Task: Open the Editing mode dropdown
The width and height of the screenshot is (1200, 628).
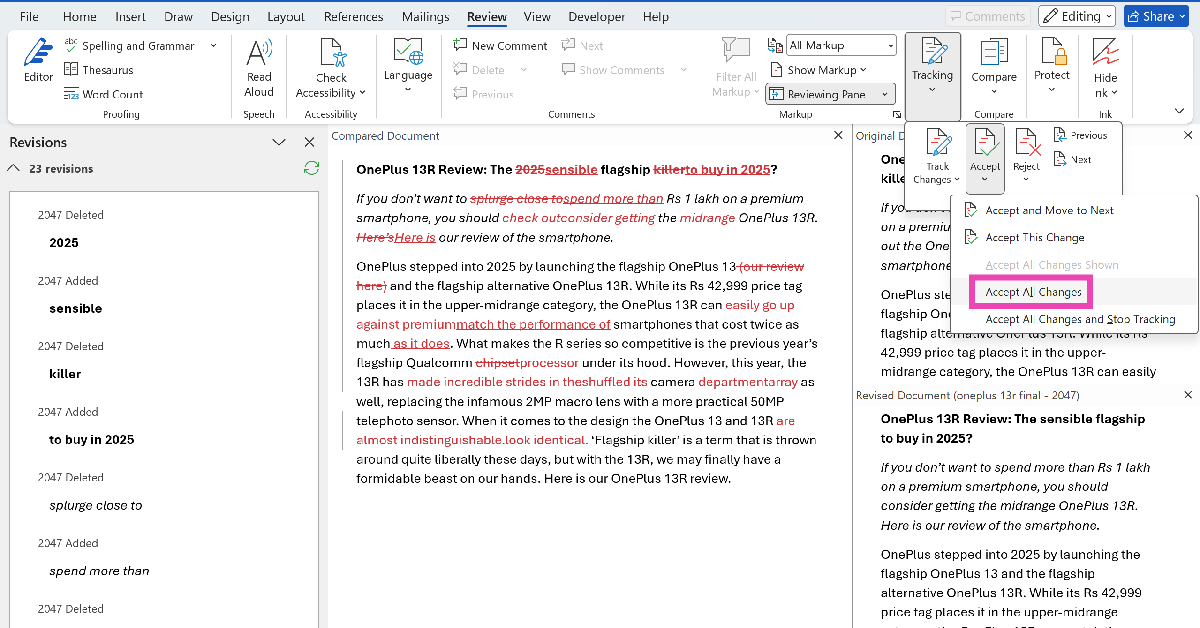Action: coord(1076,16)
